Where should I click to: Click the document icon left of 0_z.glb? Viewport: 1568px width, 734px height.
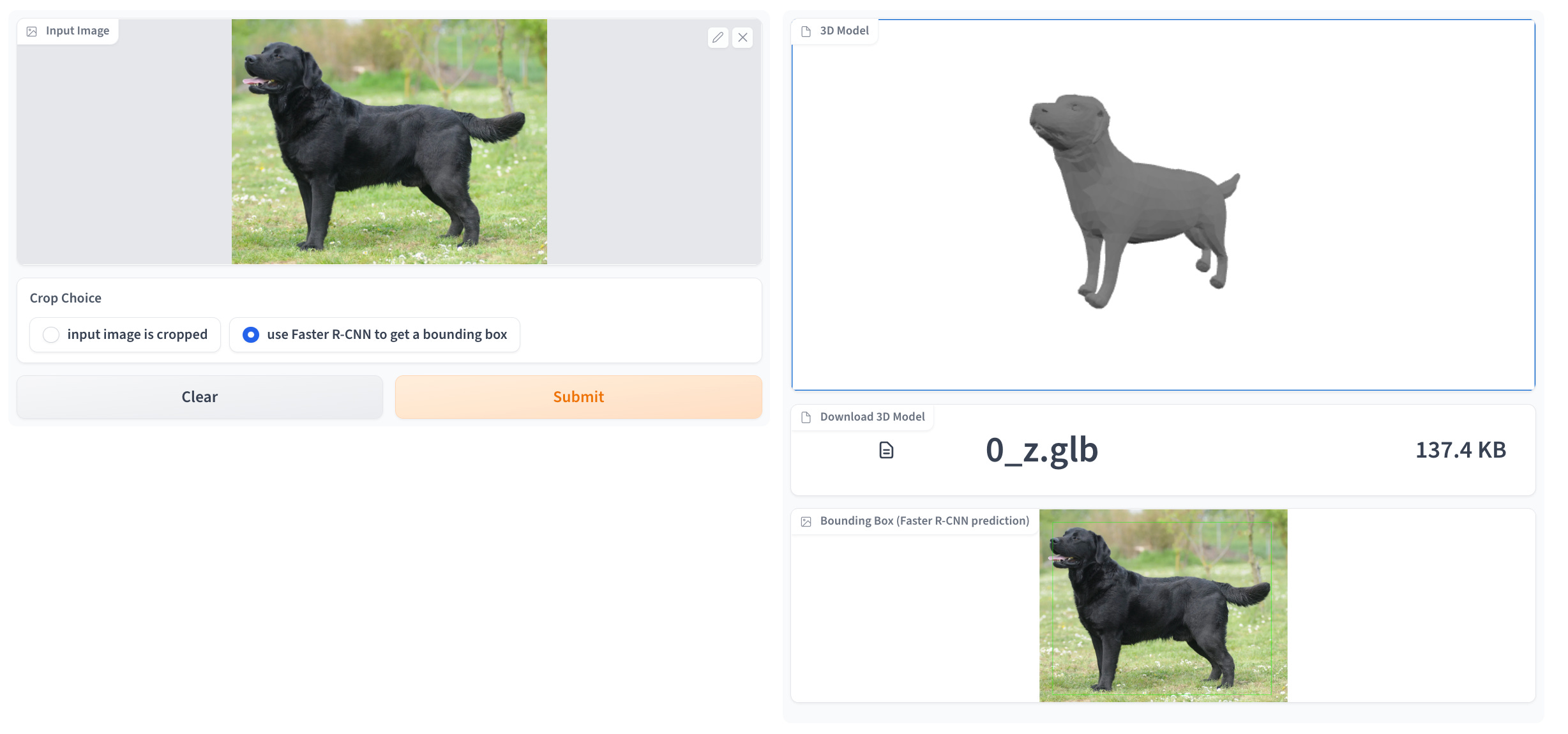click(x=886, y=451)
